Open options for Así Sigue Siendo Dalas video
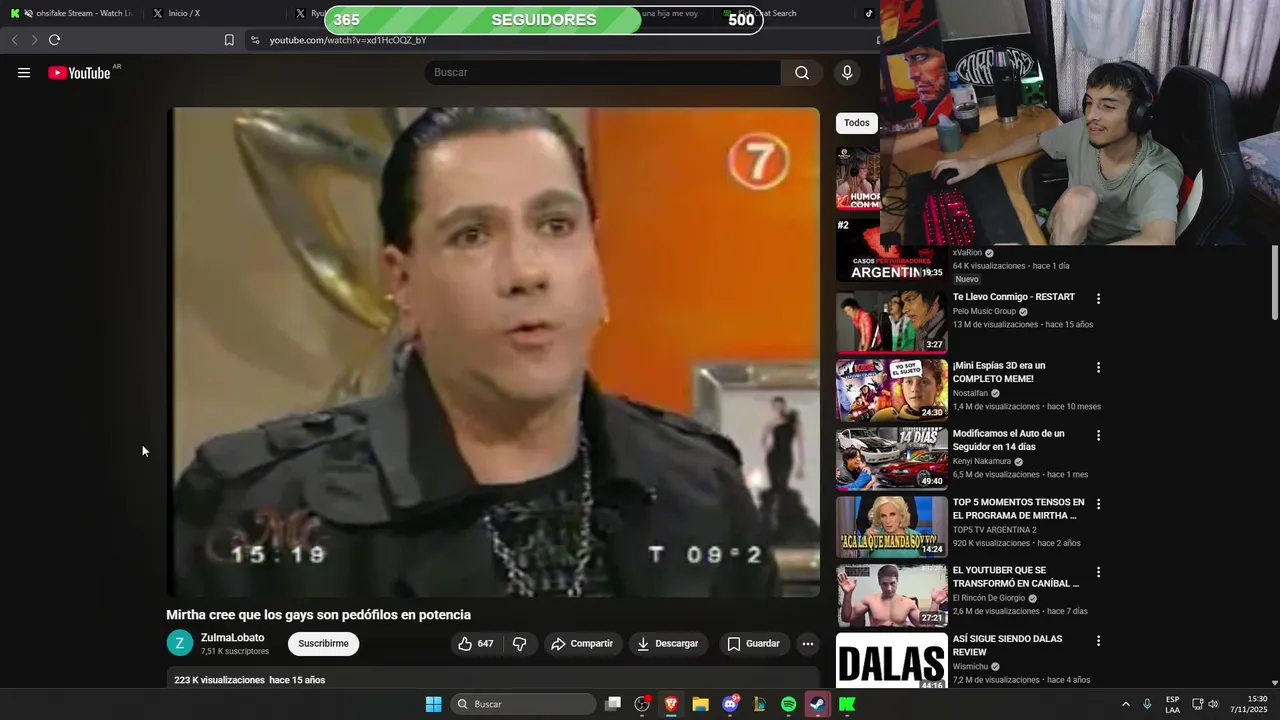The width and height of the screenshot is (1280, 720). [x=1098, y=641]
